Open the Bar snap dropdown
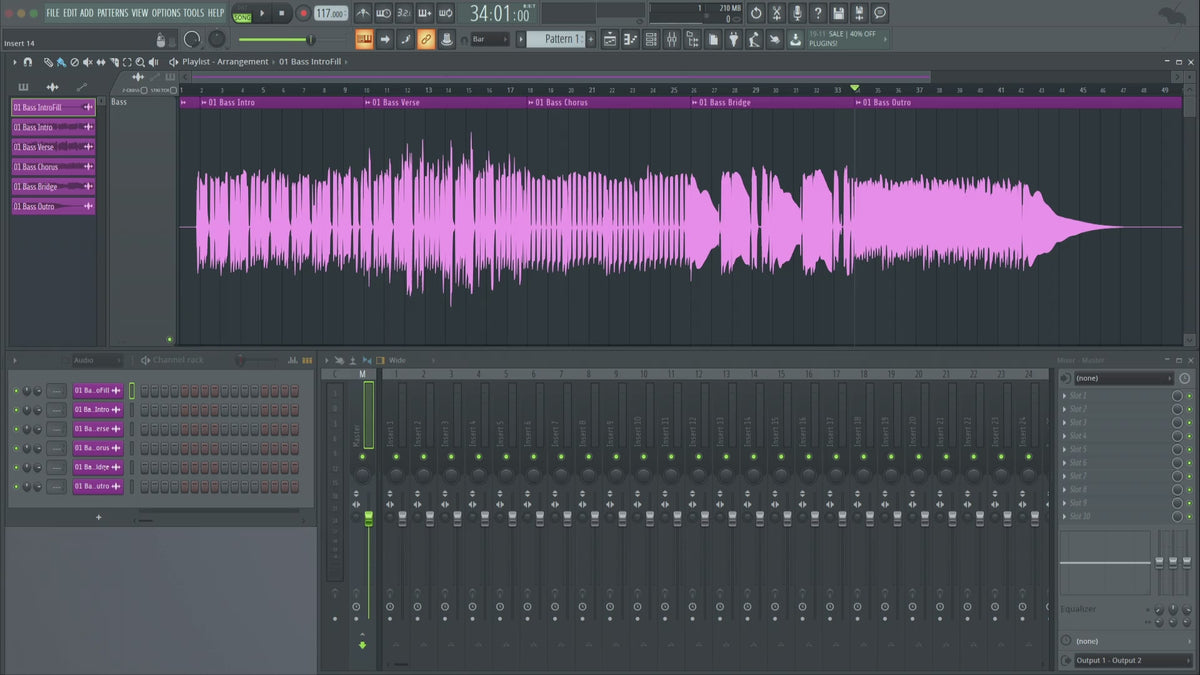The height and width of the screenshot is (675, 1200). 490,39
